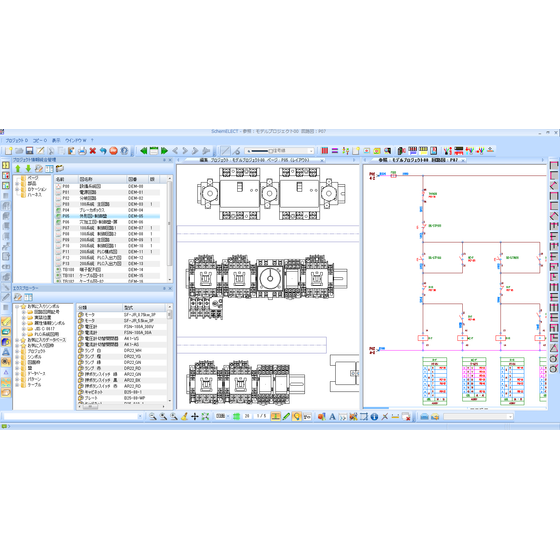The width and height of the screenshot is (560, 560).
Task: Expand the 部品 node in project tree
Action: [x=17, y=184]
